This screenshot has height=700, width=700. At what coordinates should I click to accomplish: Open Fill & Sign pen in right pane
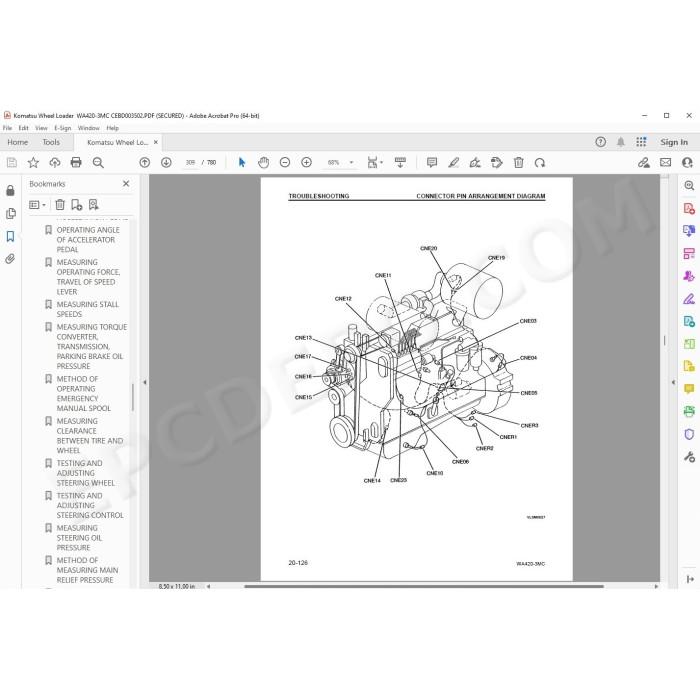pos(689,299)
